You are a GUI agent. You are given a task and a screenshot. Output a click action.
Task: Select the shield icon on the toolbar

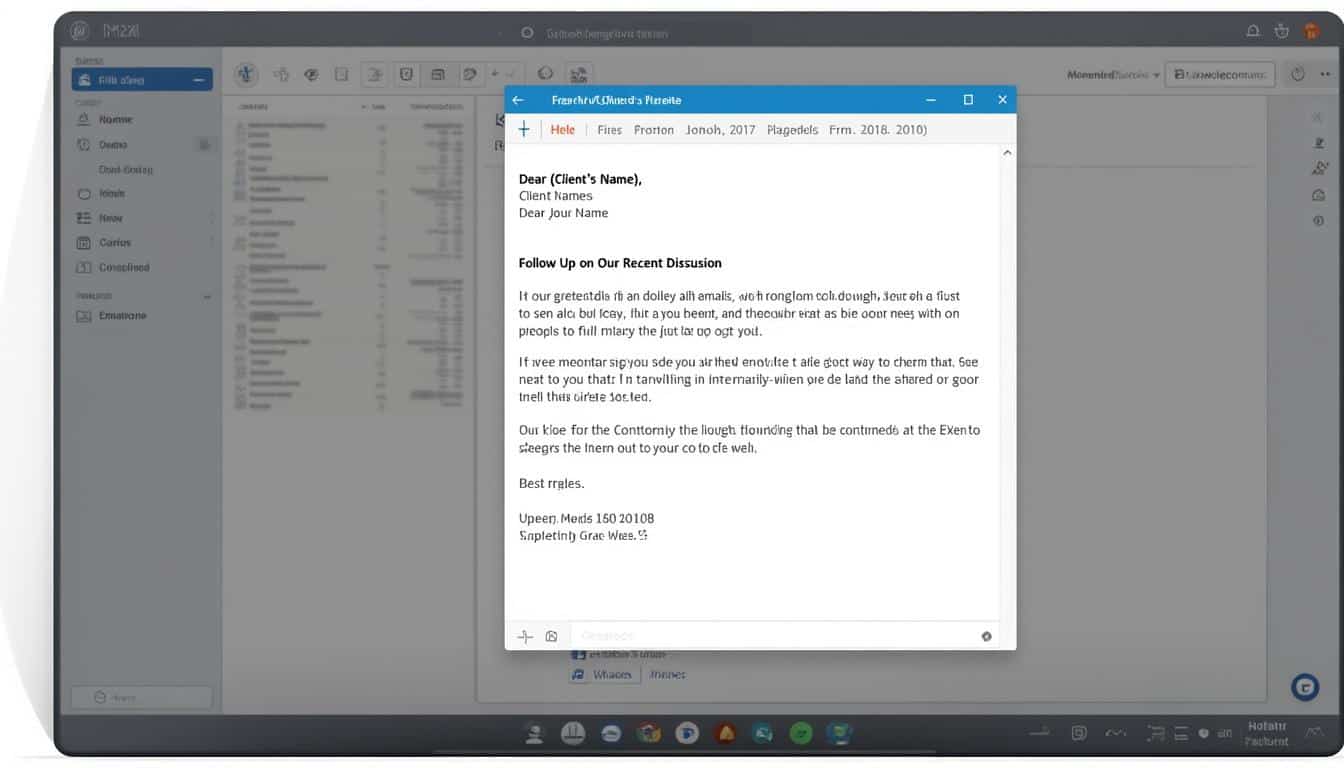406,74
